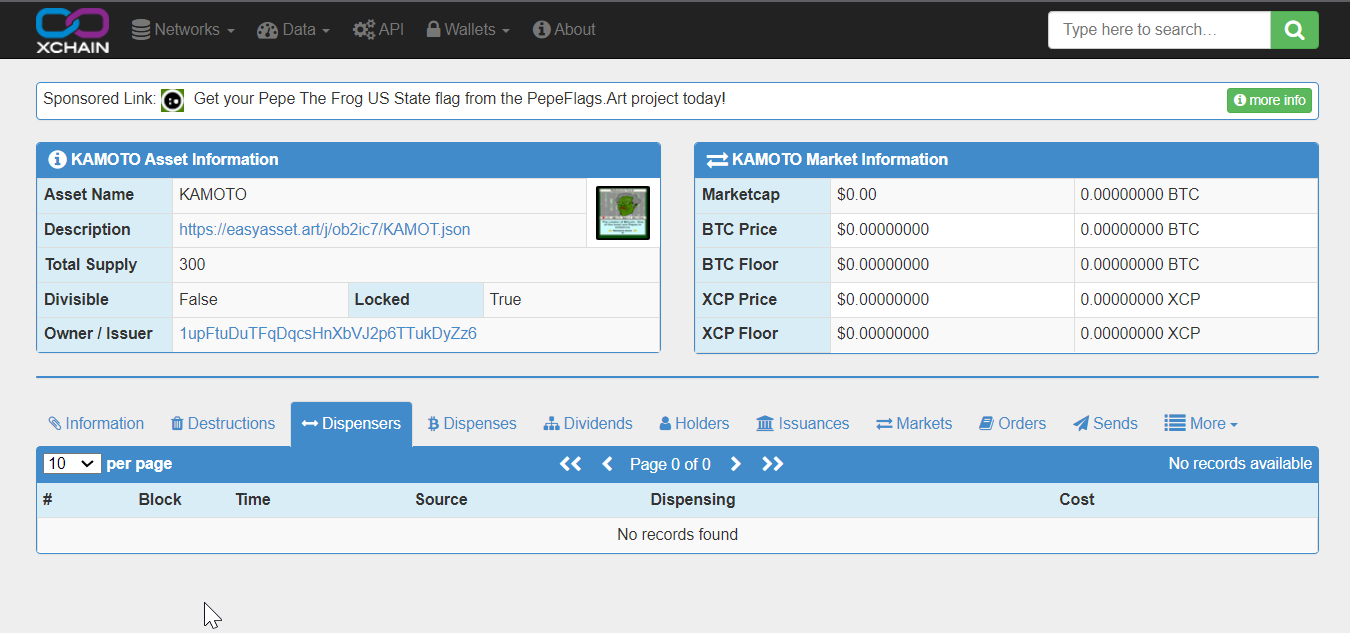Click the Time column header
This screenshot has height=633, width=1350.
click(x=253, y=499)
